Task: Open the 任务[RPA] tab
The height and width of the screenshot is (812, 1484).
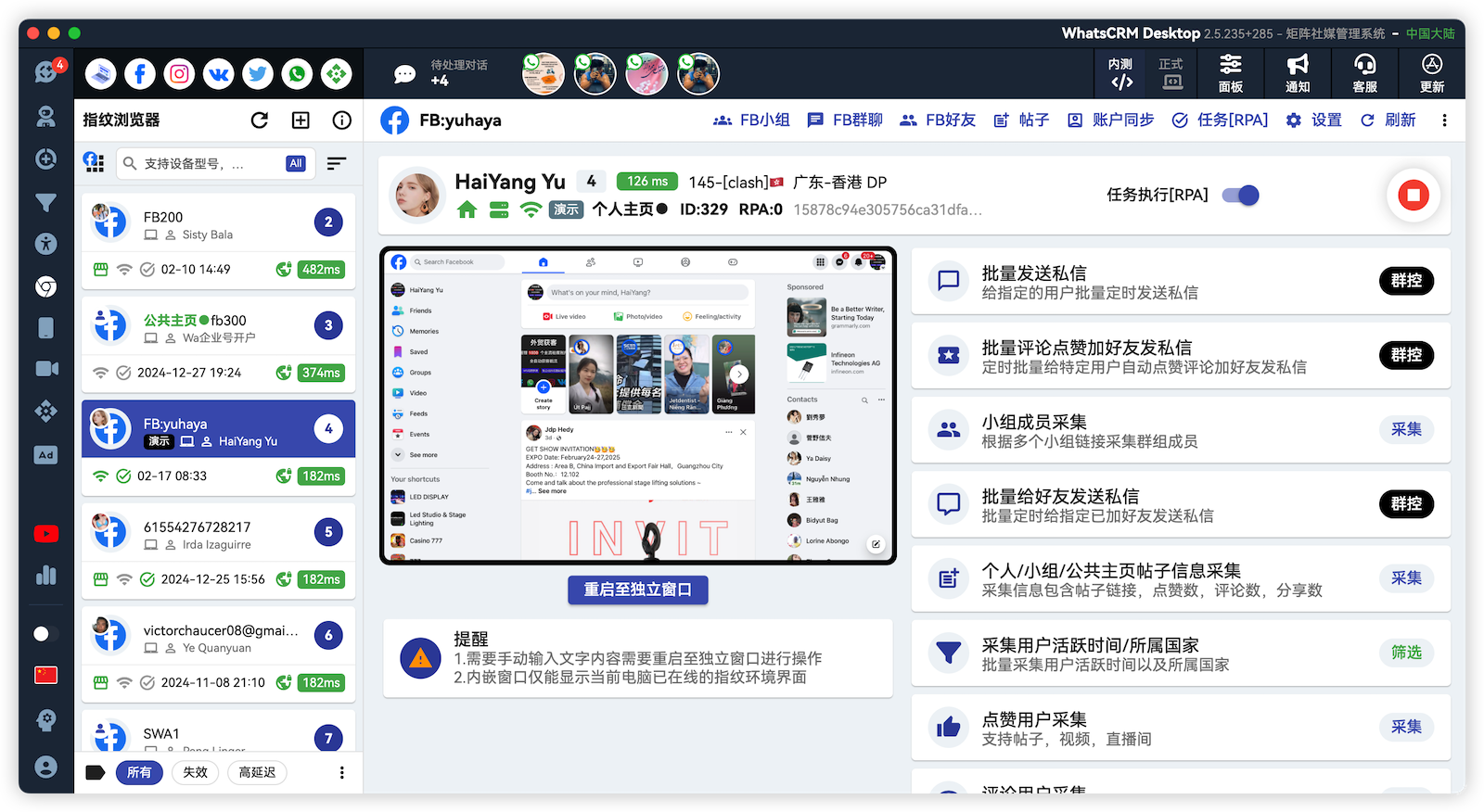Action: [1220, 121]
